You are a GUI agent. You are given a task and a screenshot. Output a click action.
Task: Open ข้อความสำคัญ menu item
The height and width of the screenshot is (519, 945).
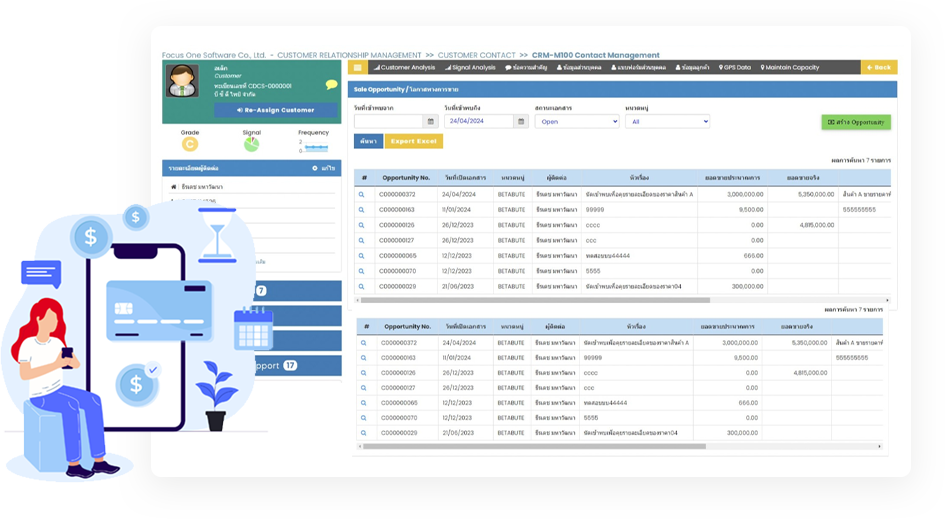[x=526, y=68]
